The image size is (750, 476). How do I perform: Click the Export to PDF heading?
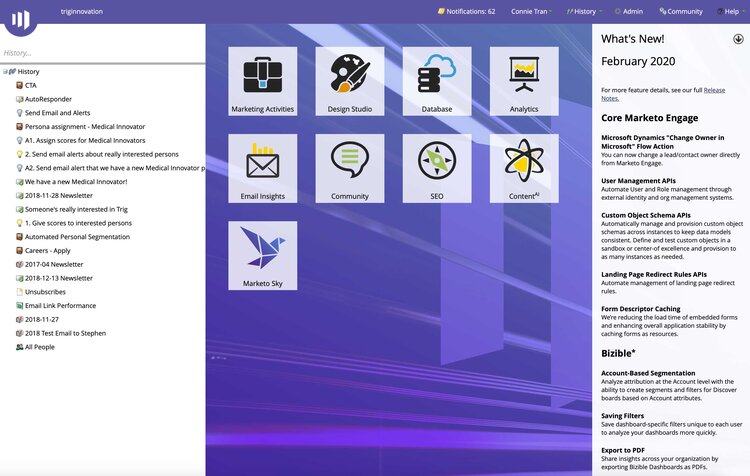623,450
